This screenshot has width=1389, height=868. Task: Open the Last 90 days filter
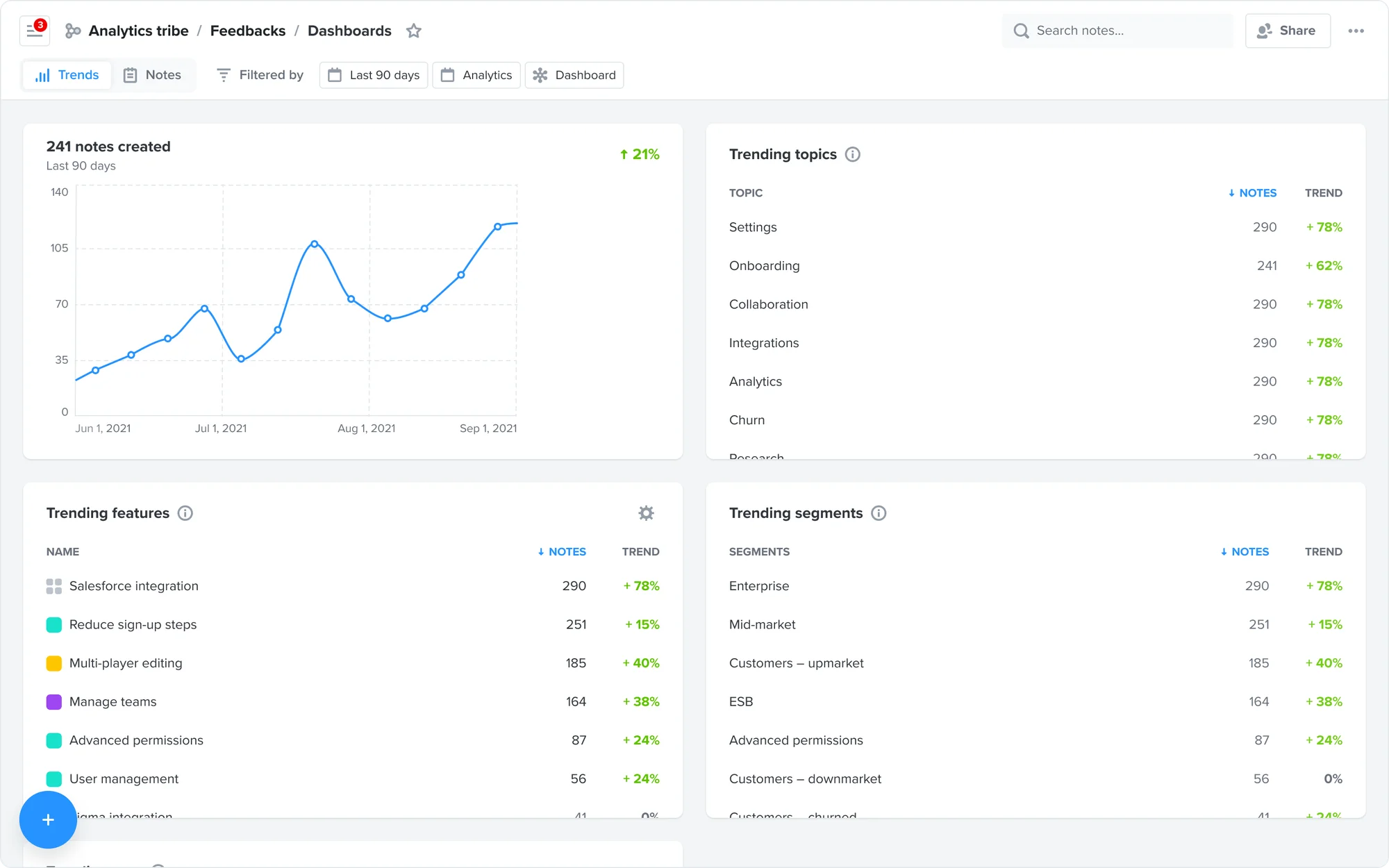point(374,75)
